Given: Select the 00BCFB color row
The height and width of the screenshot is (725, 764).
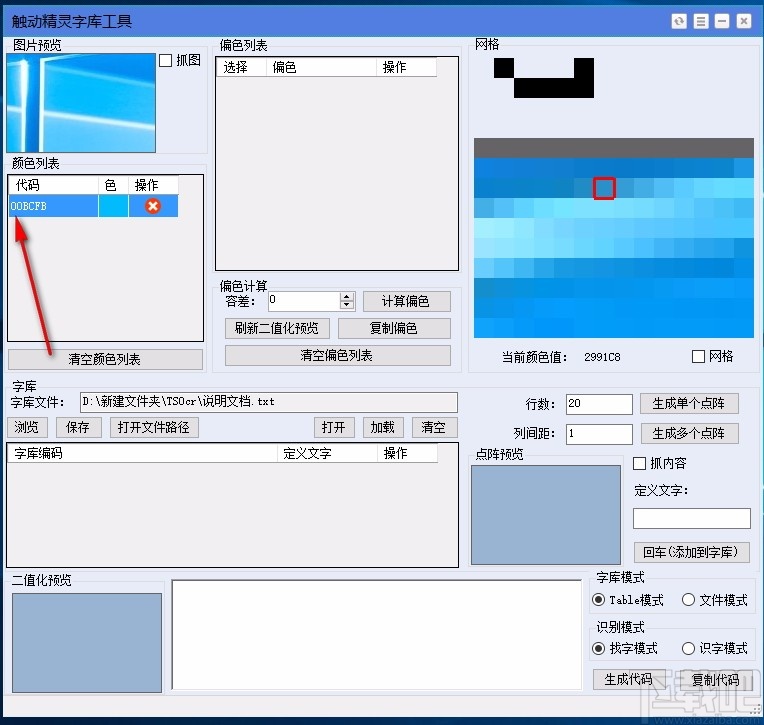Looking at the screenshot, I should click(93, 206).
